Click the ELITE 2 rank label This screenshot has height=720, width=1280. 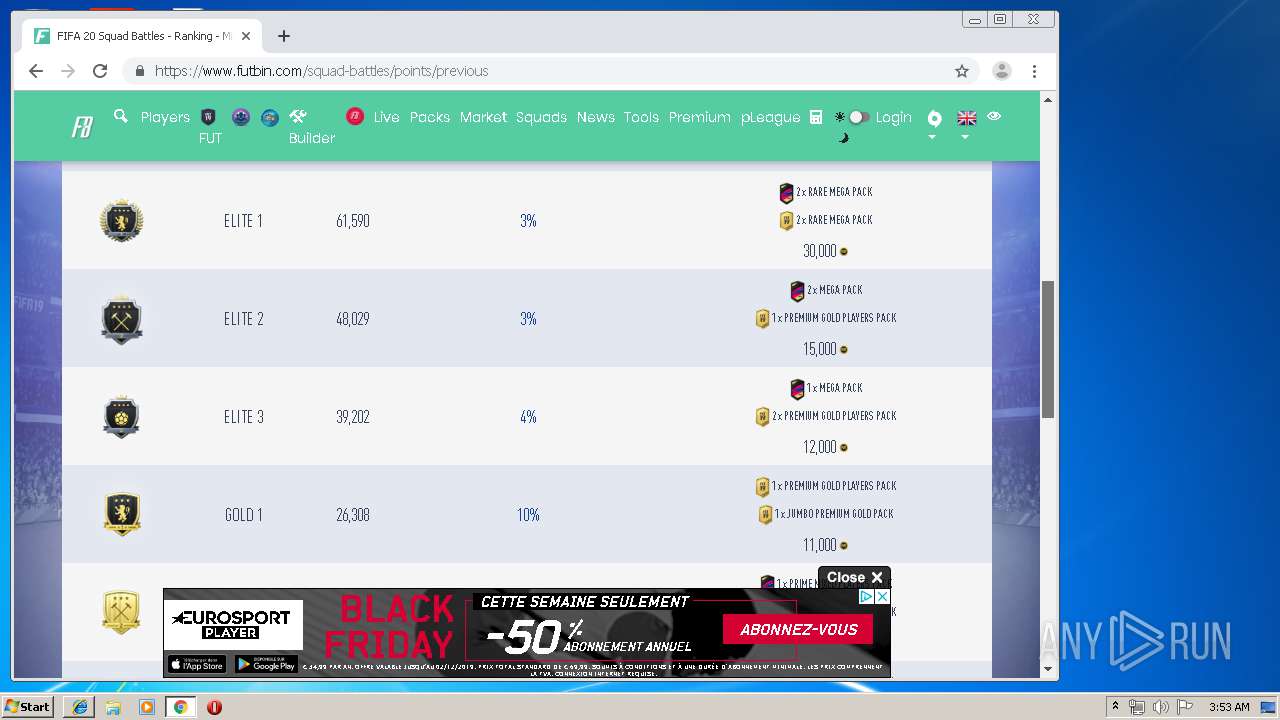(243, 319)
